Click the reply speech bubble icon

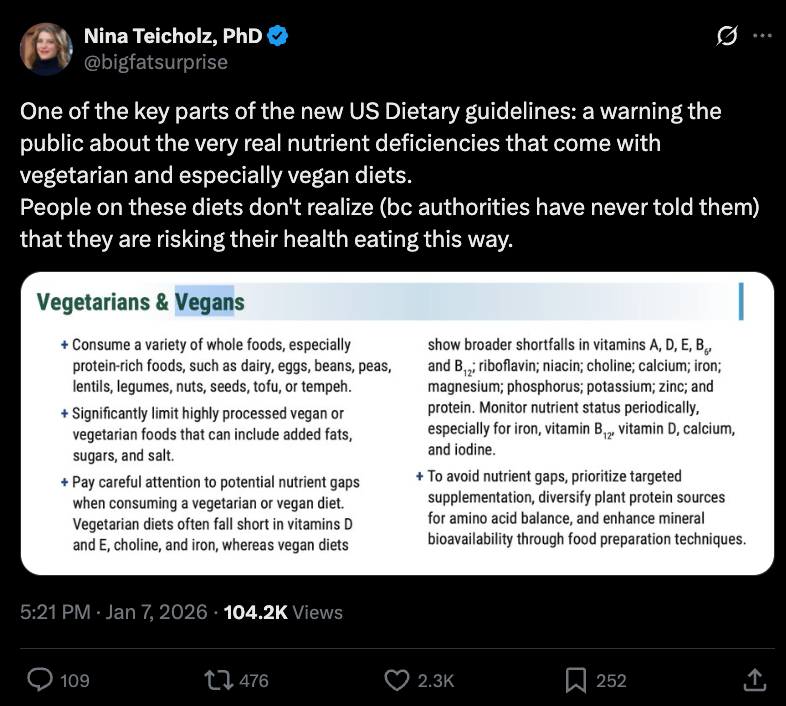[x=40, y=680]
